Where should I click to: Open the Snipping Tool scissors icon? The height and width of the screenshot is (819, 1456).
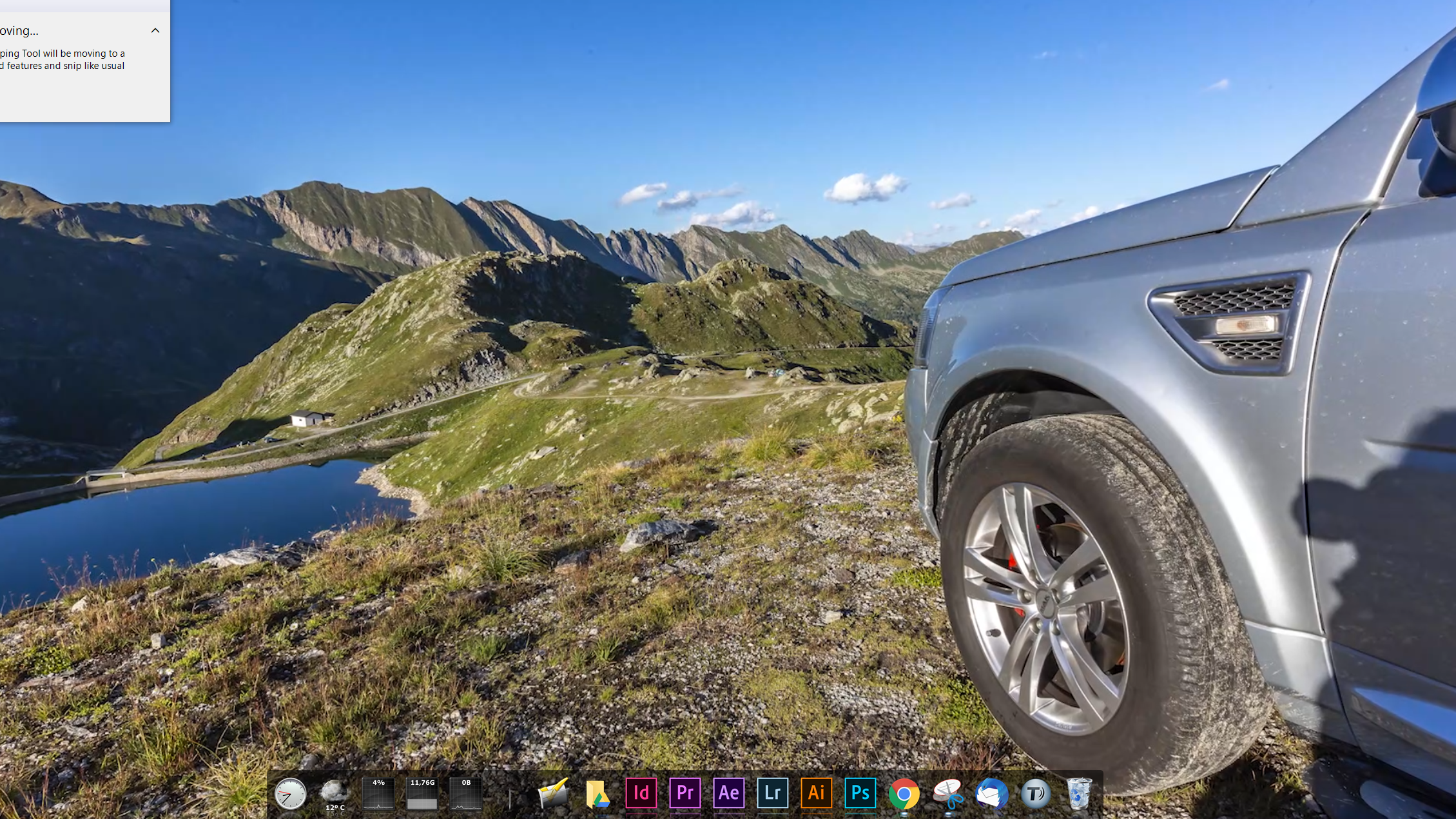pyautogui.click(x=948, y=793)
